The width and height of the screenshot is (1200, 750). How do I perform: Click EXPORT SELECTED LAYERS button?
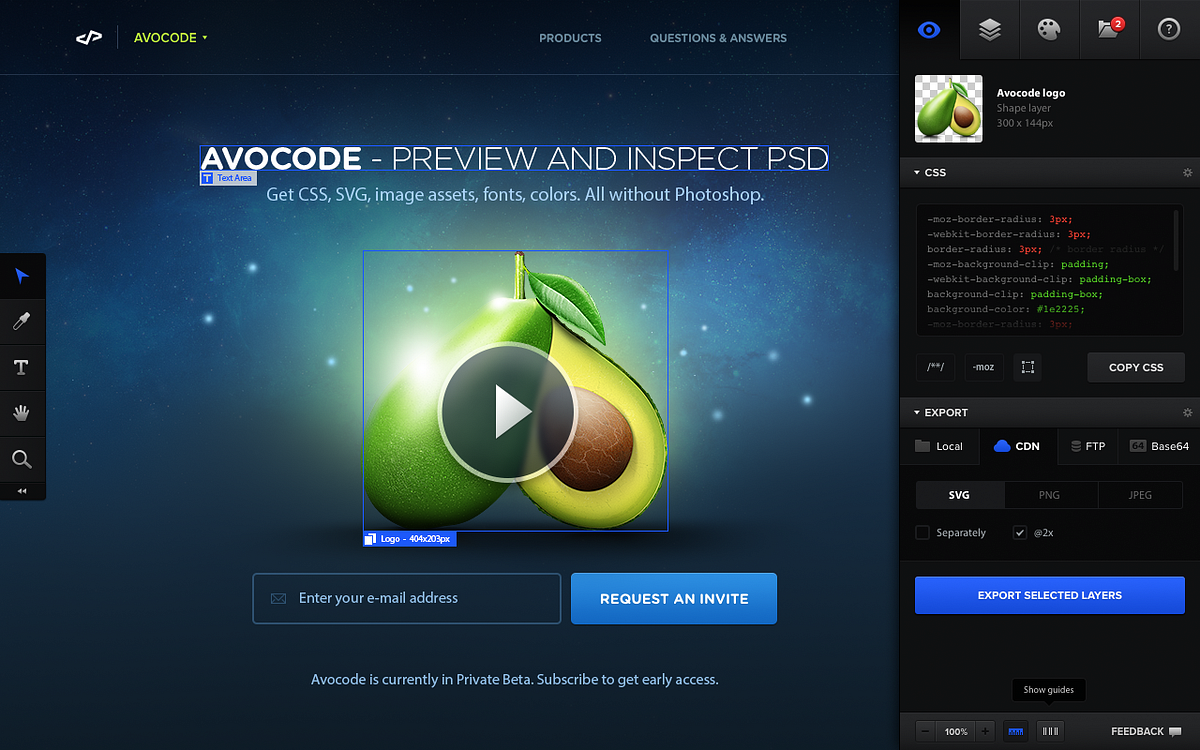1050,595
